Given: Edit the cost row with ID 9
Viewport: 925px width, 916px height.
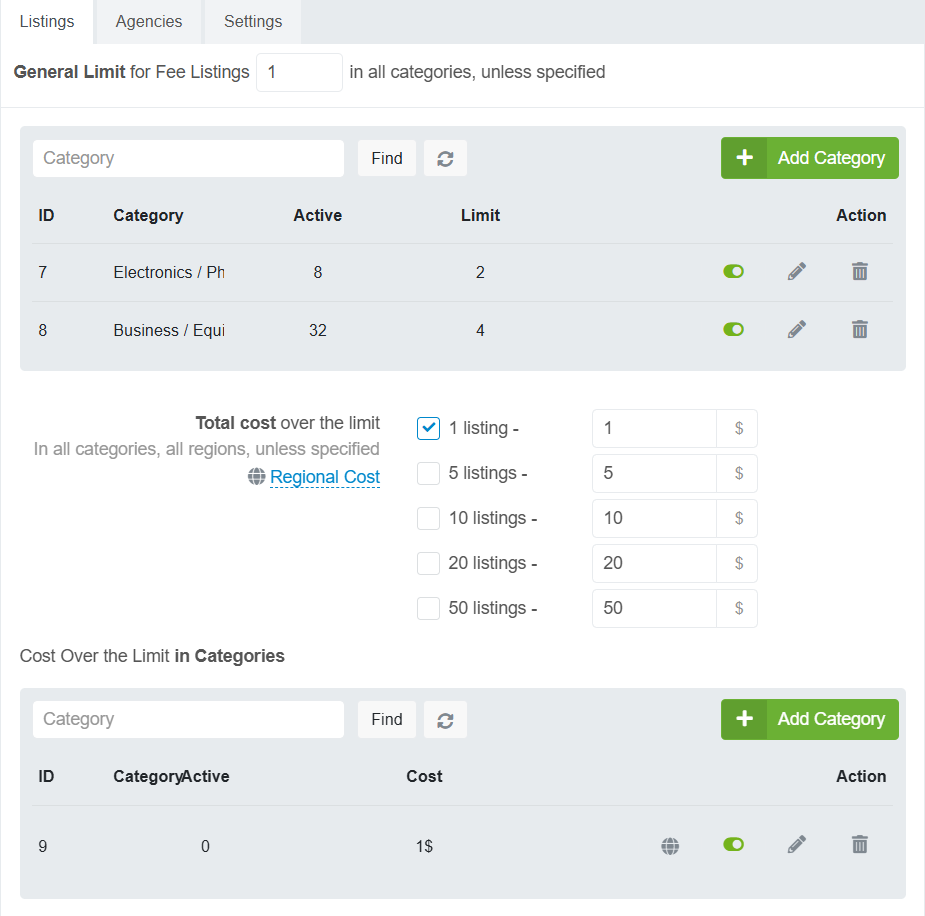Looking at the screenshot, I should (x=796, y=845).
